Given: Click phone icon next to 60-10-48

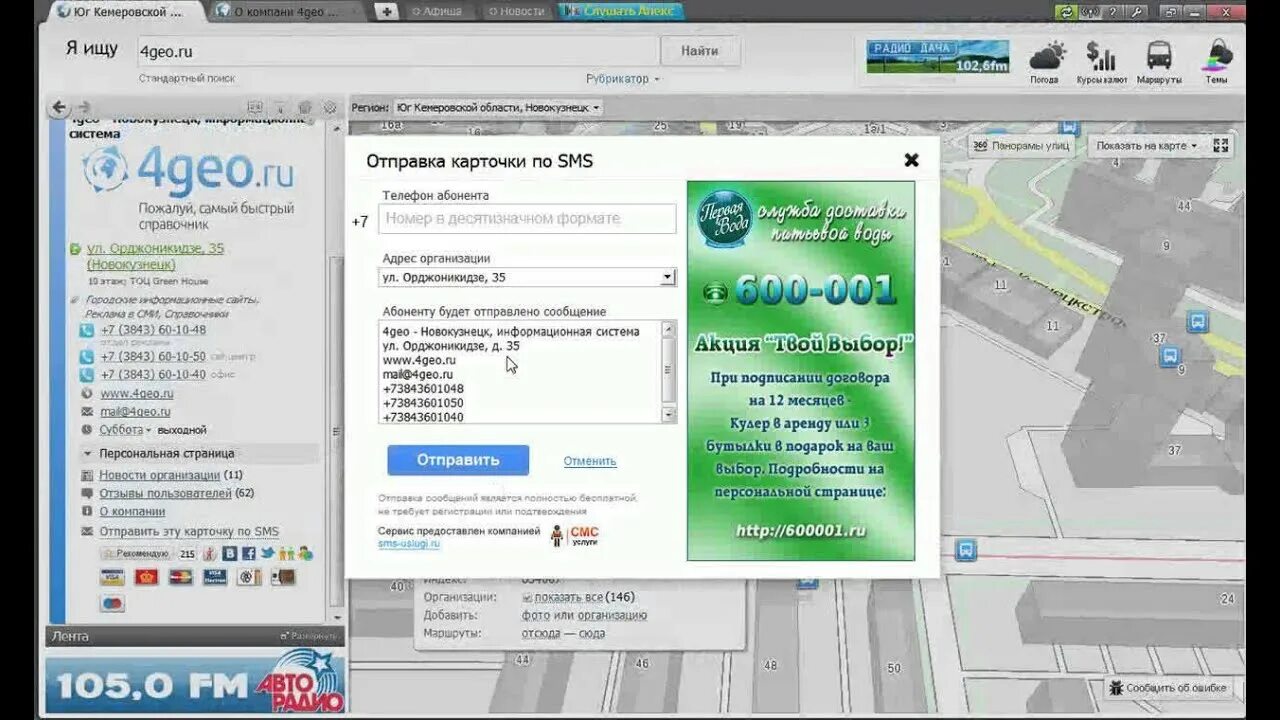Looking at the screenshot, I should pos(88,331).
